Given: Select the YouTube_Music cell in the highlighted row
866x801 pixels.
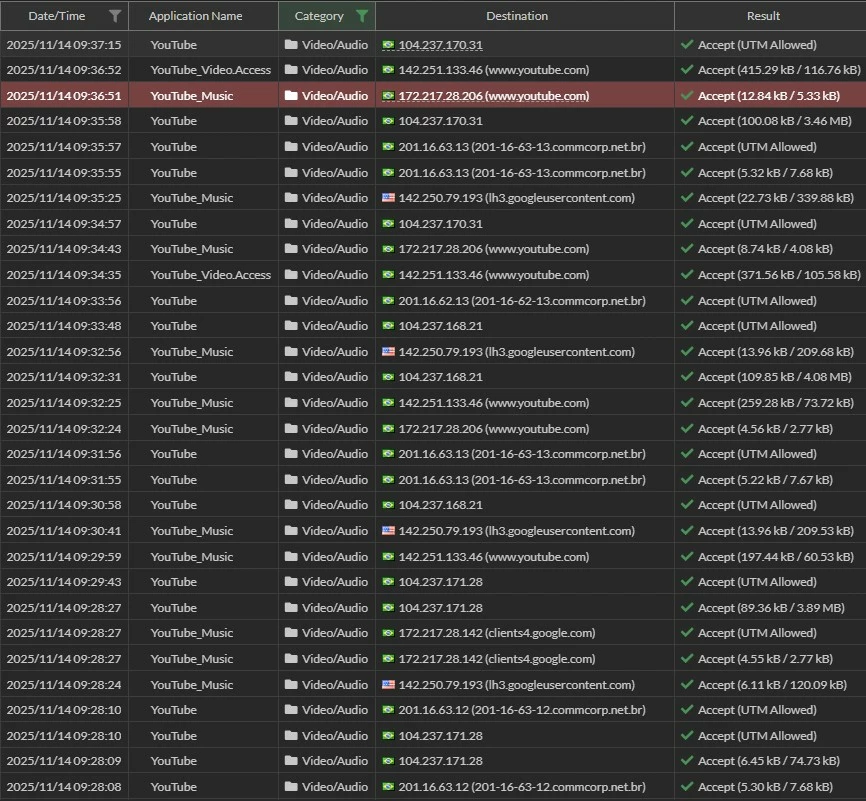Looking at the screenshot, I should (x=192, y=96).
